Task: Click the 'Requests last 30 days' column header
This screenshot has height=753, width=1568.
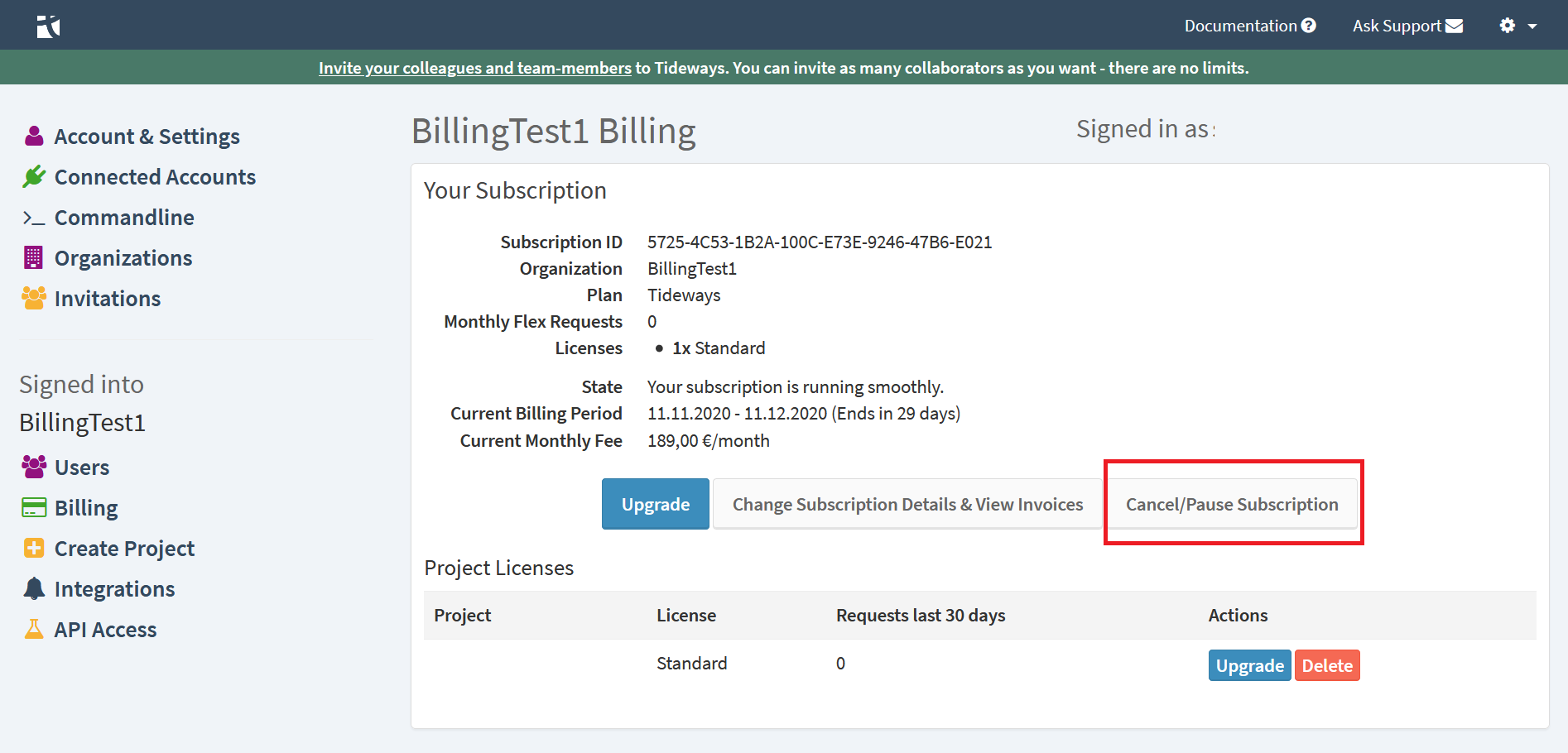Action: [x=921, y=615]
